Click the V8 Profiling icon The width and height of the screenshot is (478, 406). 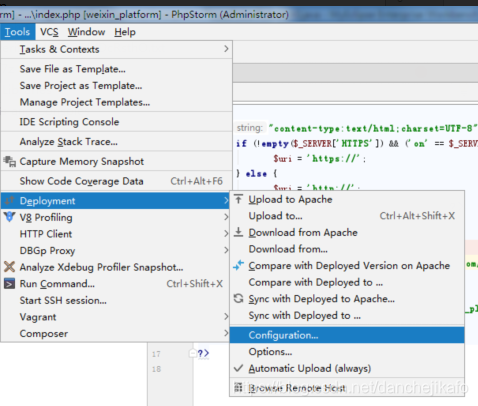pyautogui.click(x=10, y=217)
